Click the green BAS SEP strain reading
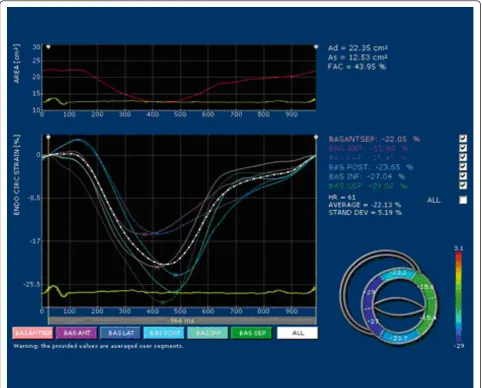Viewport: 482px width, 388px height. [368, 186]
